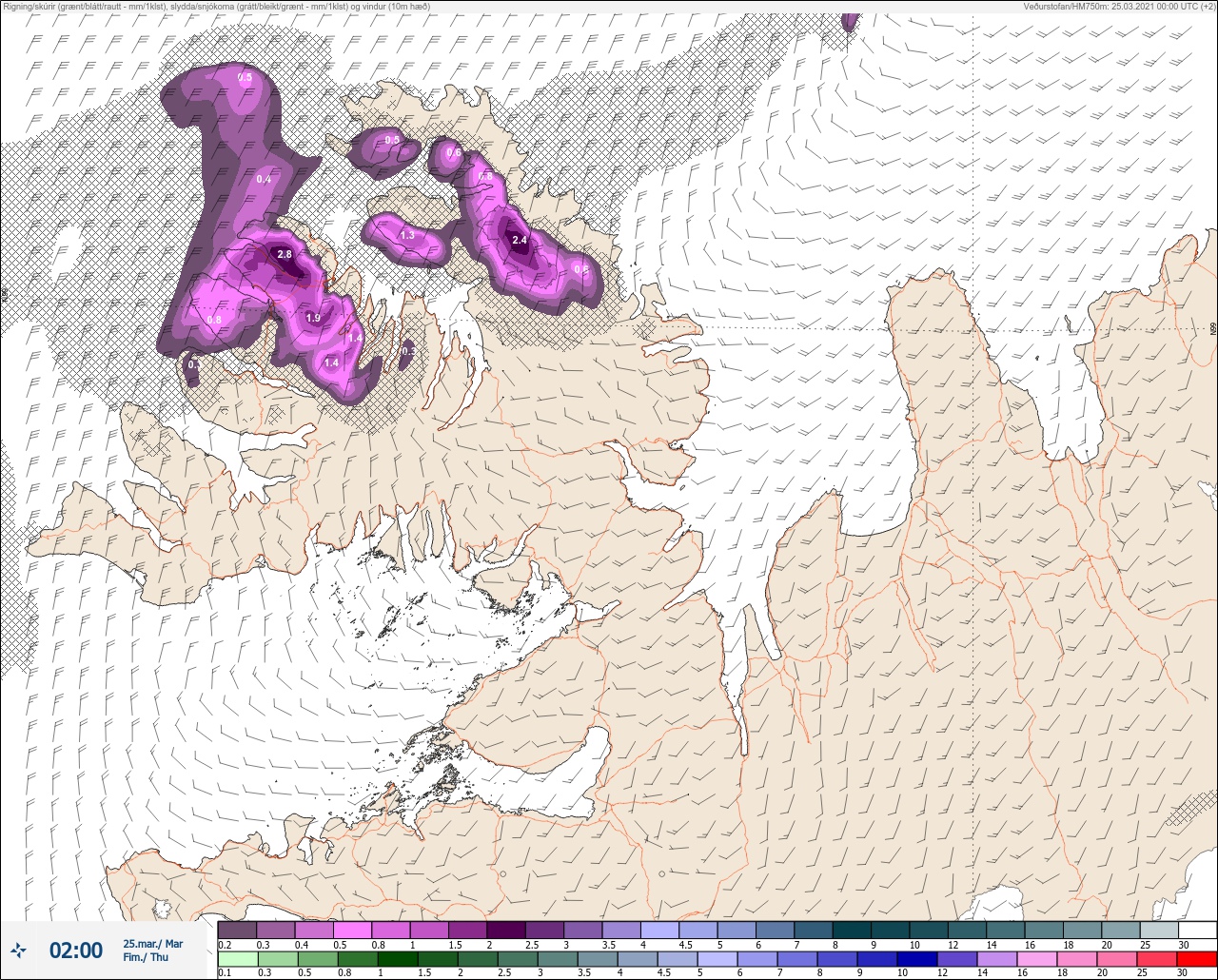The image size is (1218, 980).
Task: Click the 1.3 precipitation value on the map
Action: [407, 235]
